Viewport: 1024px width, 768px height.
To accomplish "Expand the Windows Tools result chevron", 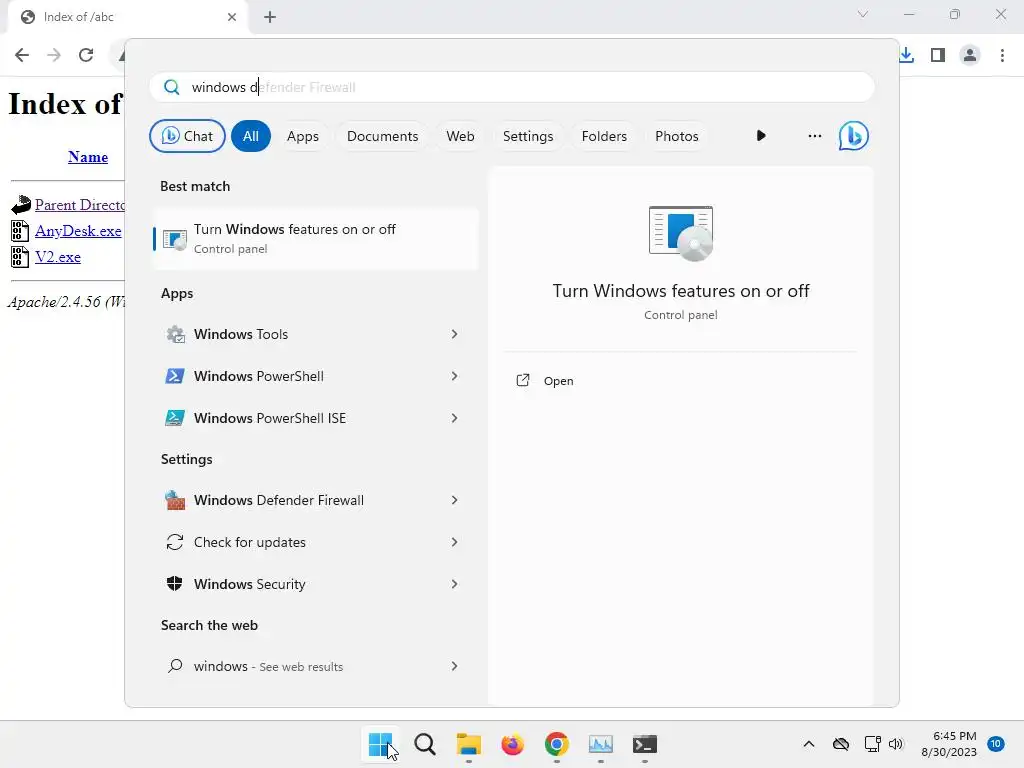I will [x=455, y=334].
